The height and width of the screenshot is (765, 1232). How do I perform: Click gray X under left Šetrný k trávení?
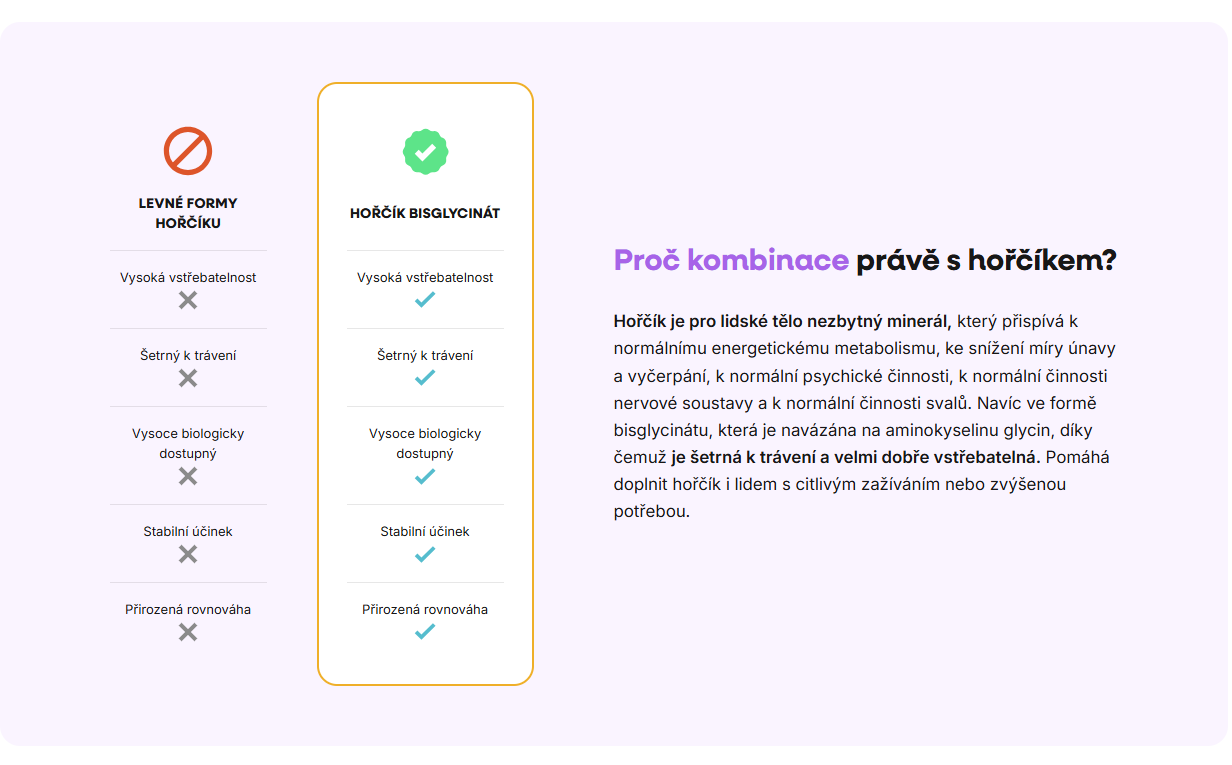pyautogui.click(x=188, y=378)
